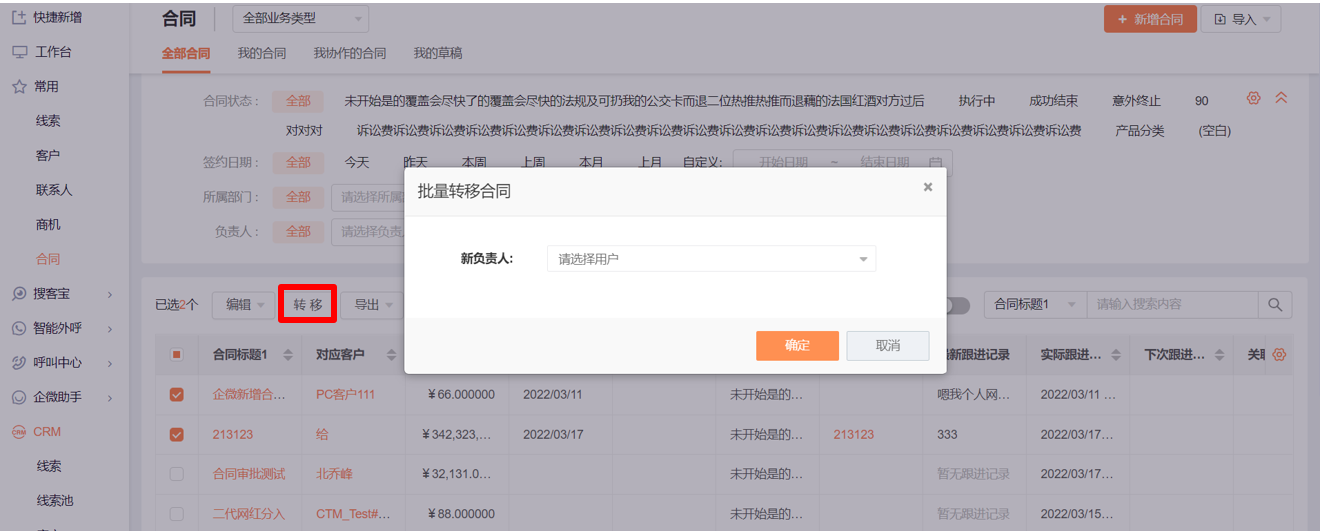Image resolution: width=1320 pixels, height=531 pixels.
Task: Click the 开始日期 start date field
Action: [784, 163]
